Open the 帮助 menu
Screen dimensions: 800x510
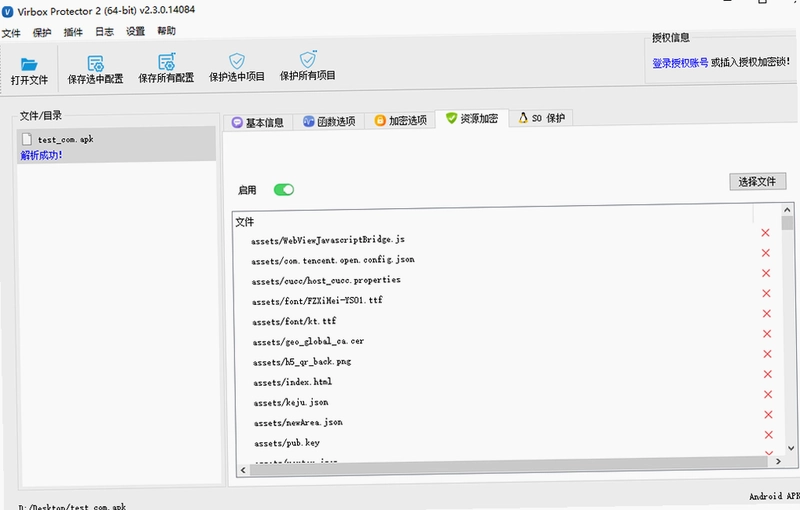[166, 31]
